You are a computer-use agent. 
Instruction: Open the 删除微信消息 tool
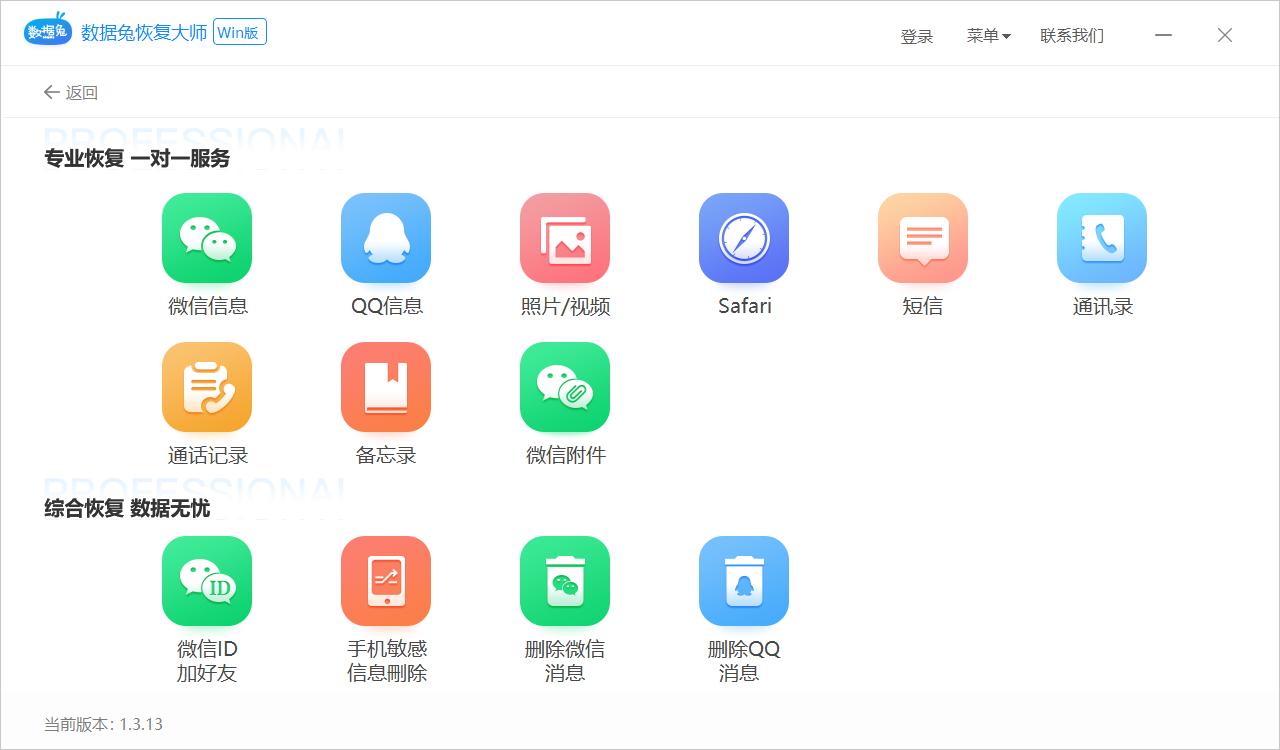coord(565,581)
